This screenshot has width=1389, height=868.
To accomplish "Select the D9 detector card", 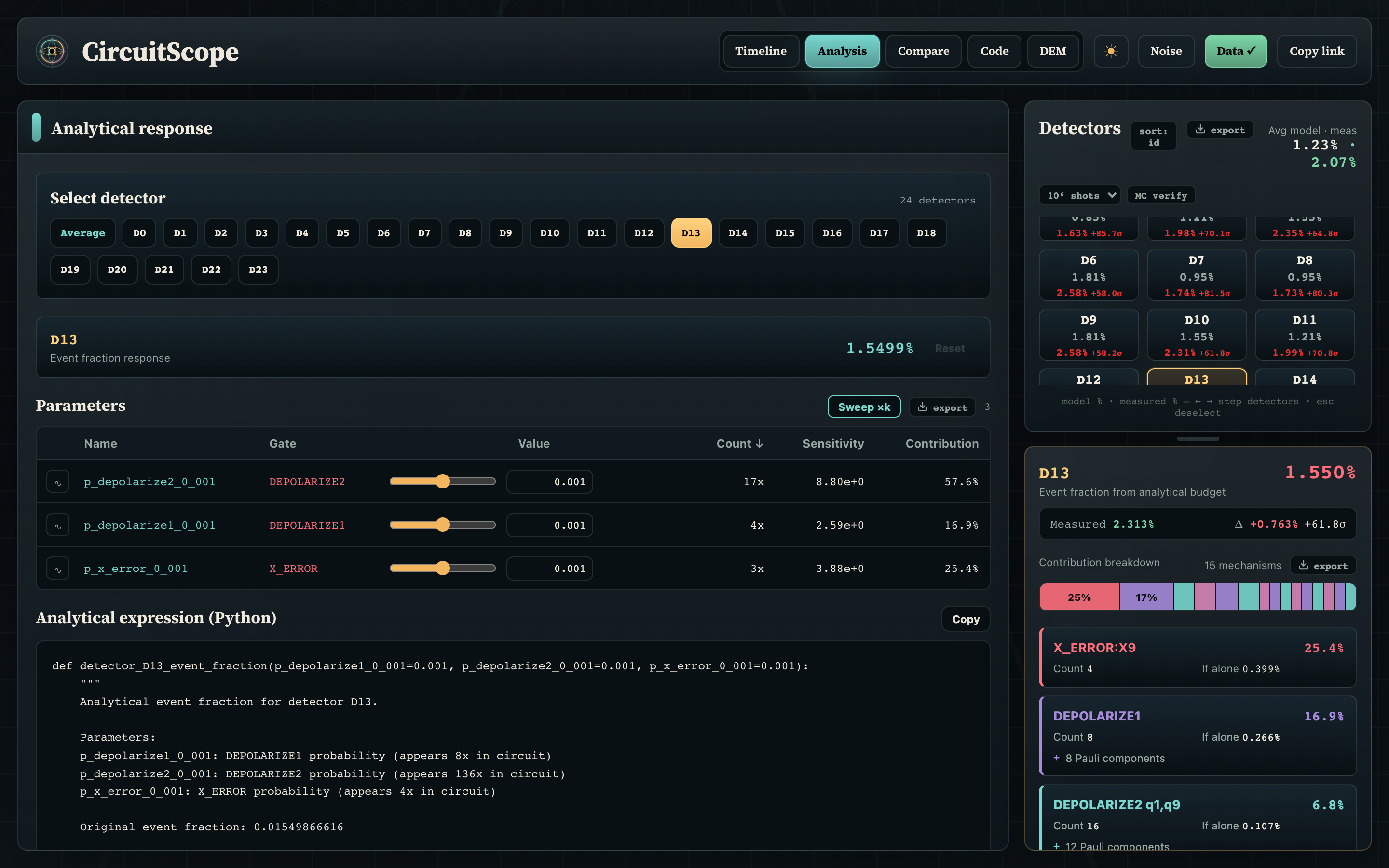I will coord(1089,335).
